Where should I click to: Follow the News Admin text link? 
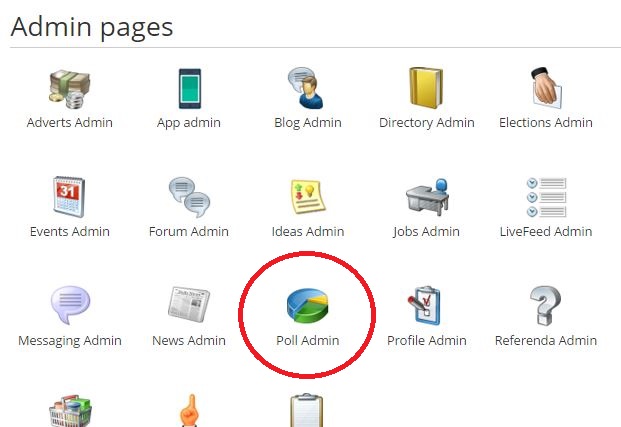pyautogui.click(x=189, y=340)
